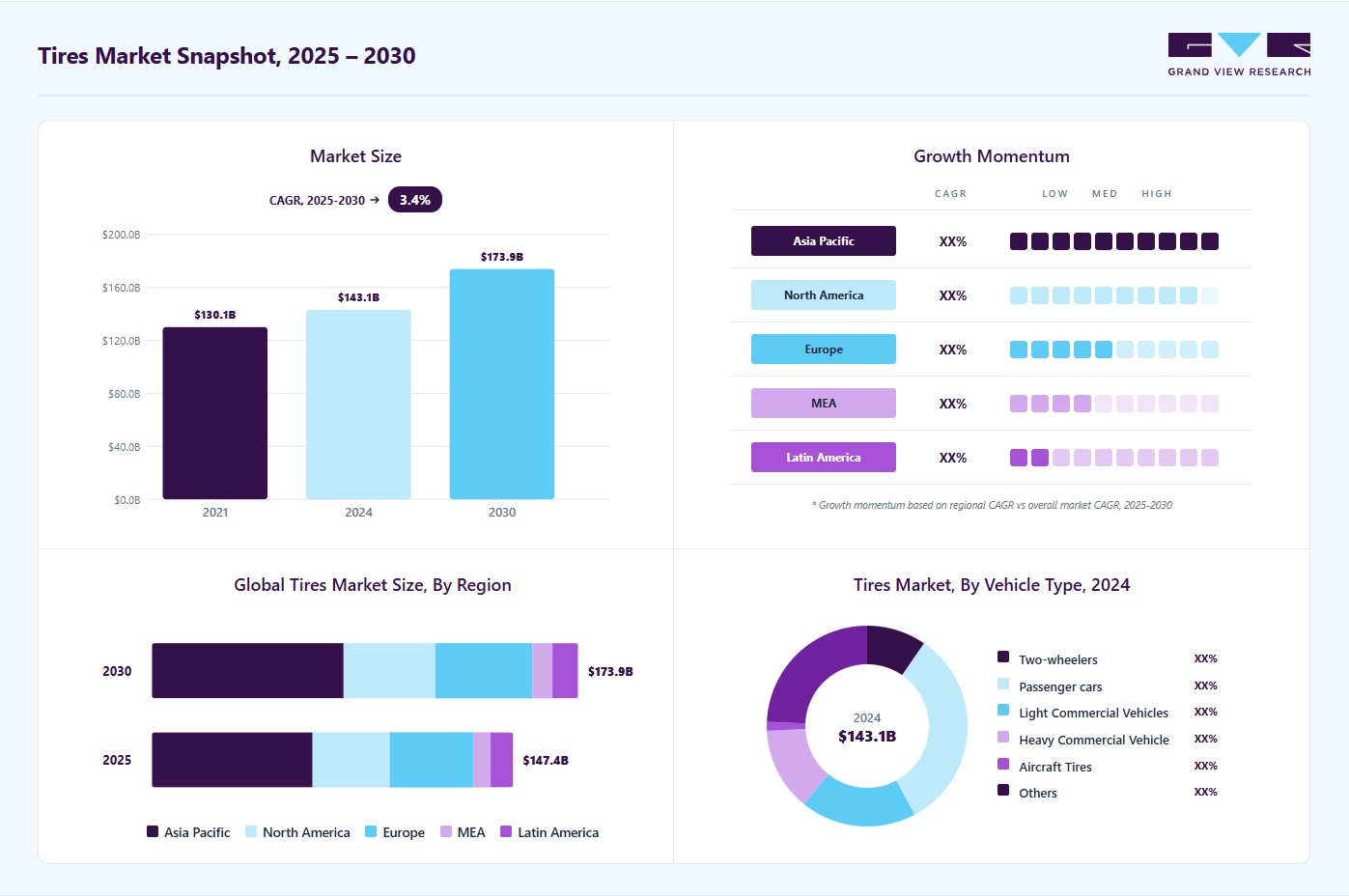This screenshot has height=896, width=1349.
Task: Click Asia Pacific segment of 2030 region bar
Action: [248, 671]
